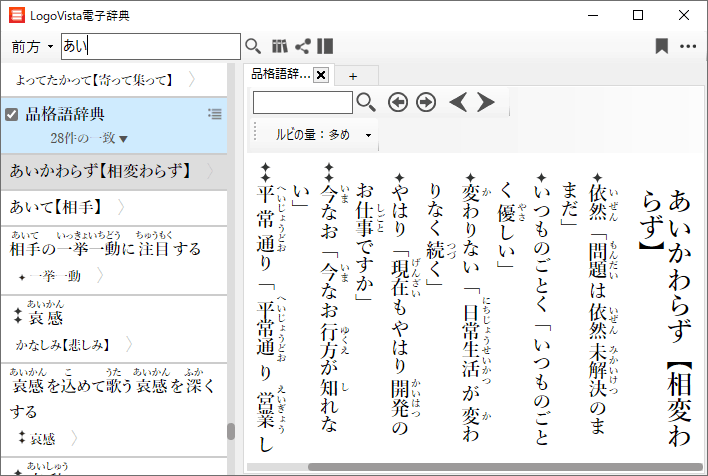Open the three-dot more options menu
This screenshot has width=708, height=476.
688,46
